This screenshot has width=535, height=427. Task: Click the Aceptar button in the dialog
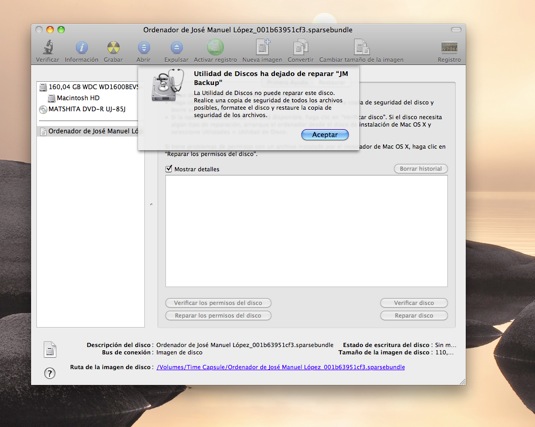coord(325,134)
